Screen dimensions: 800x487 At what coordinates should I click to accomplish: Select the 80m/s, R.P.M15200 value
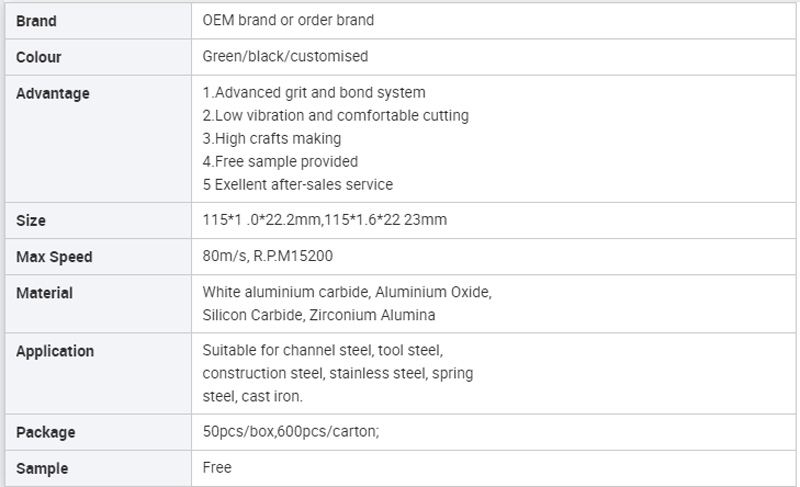[x=267, y=255]
